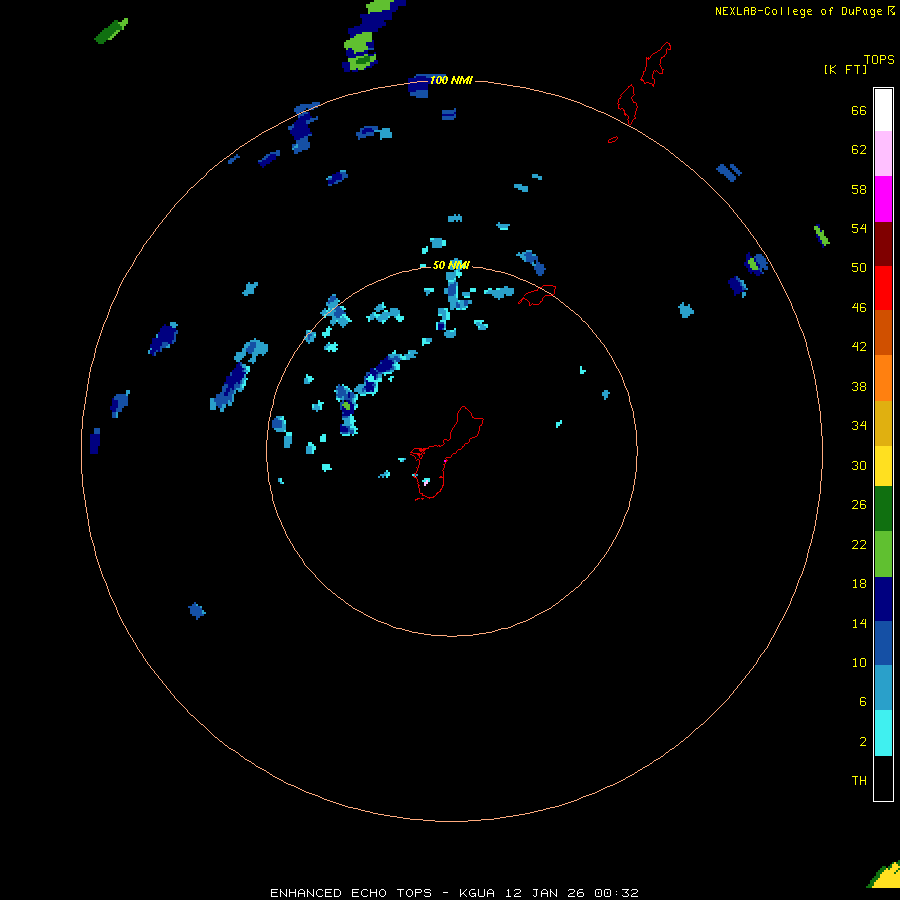The image size is (900, 900).
Task: Click the 'TH' threshold label
Action: [859, 780]
